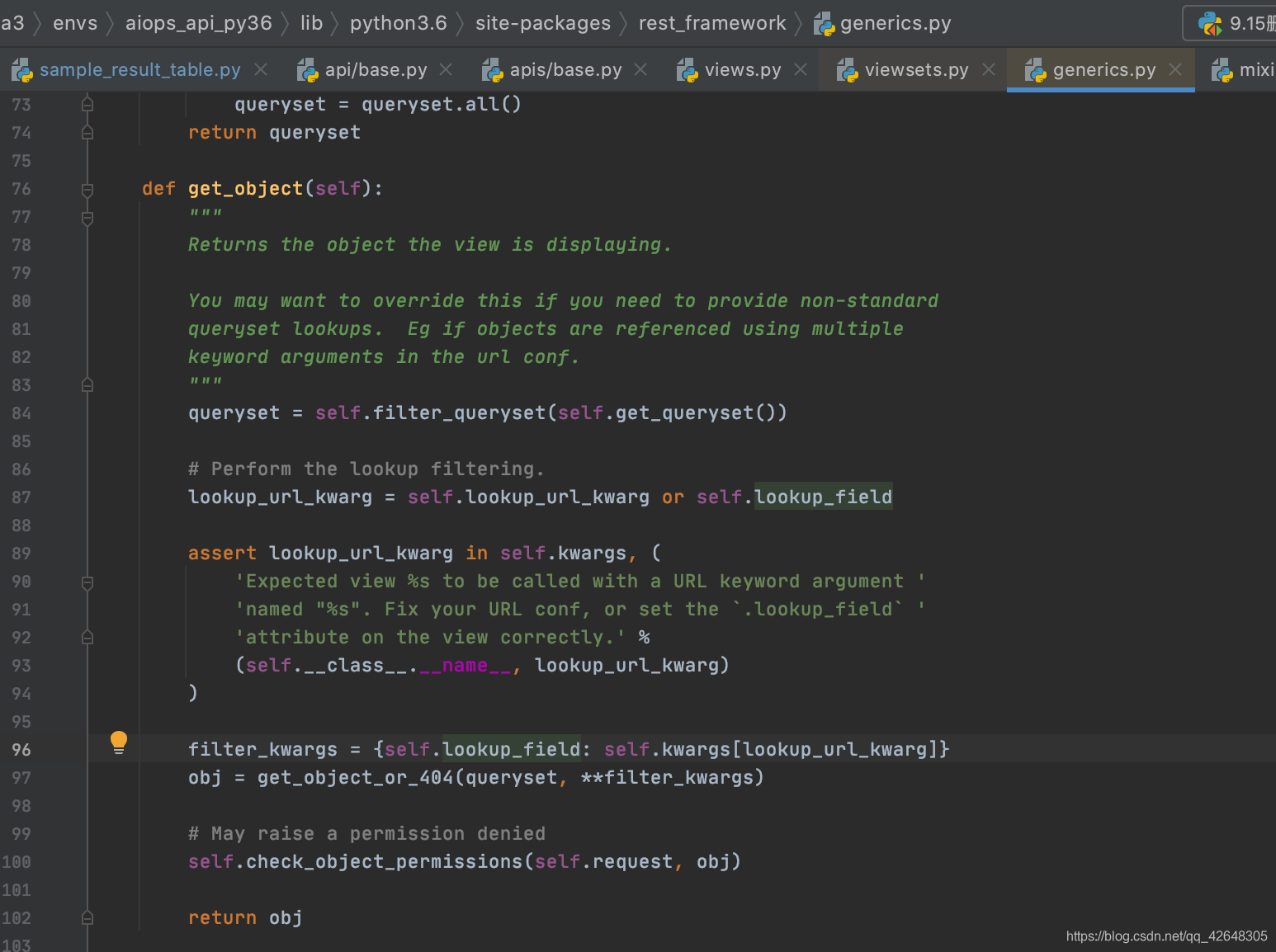Screen dimensions: 1276x952
Task: Open the run configuration selector at top right
Action: tap(1230, 23)
